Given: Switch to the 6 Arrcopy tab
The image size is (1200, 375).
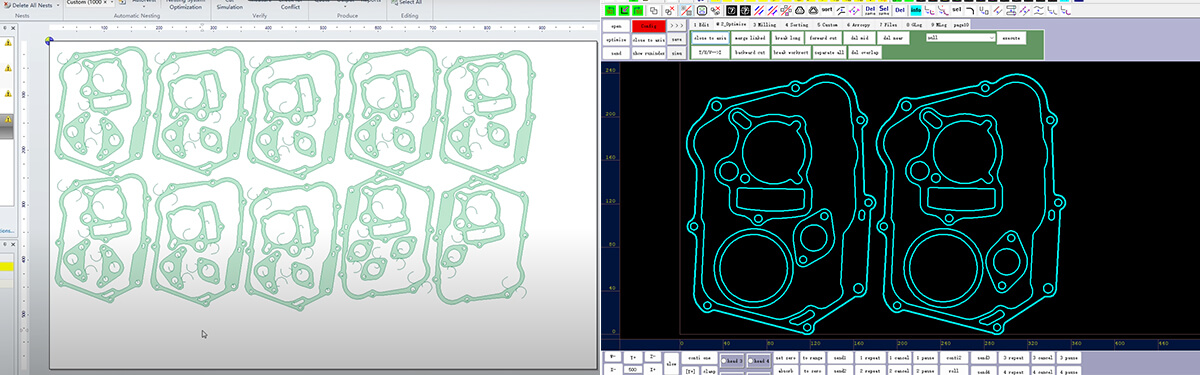Looking at the screenshot, I should tap(858, 24).
